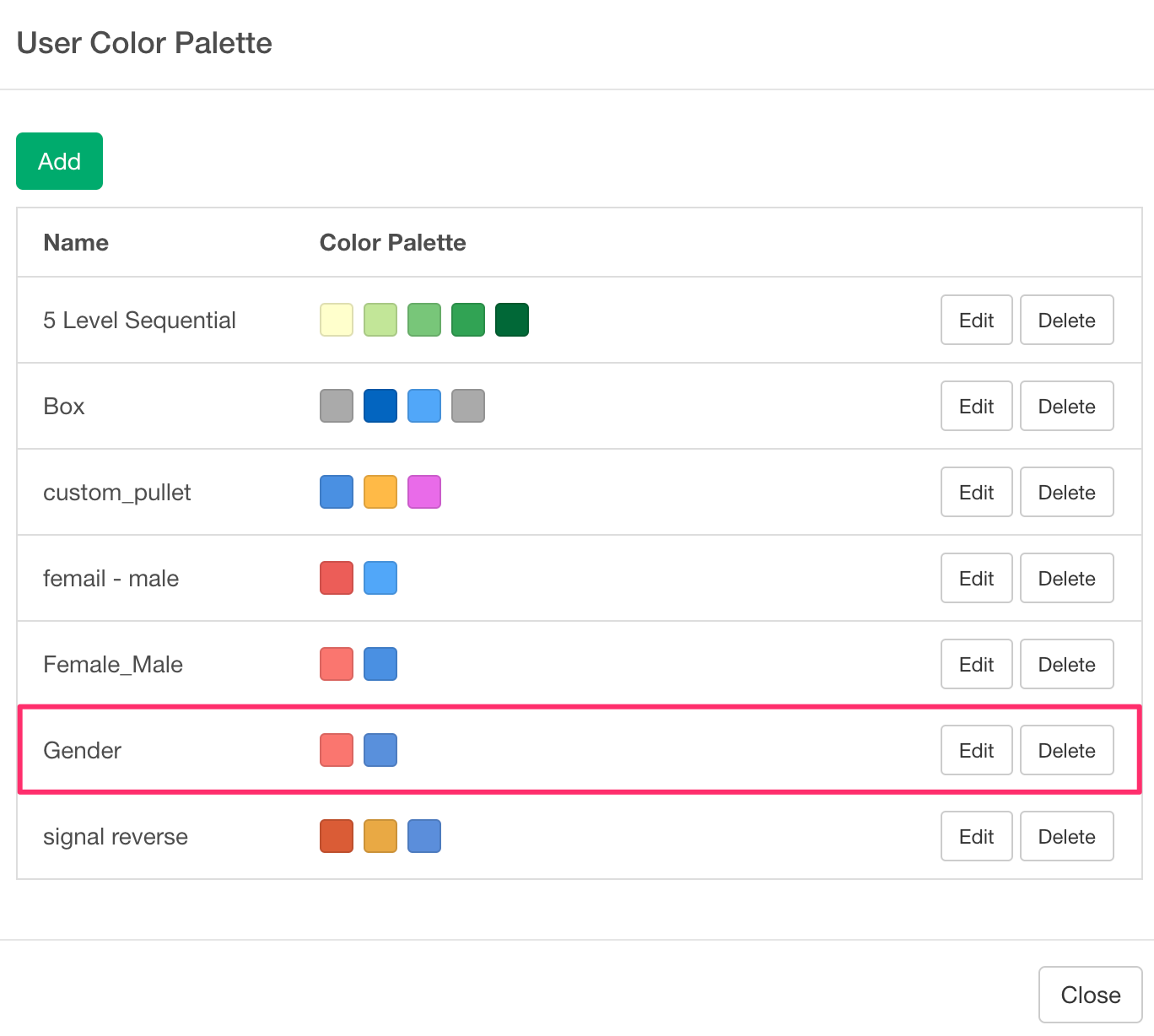Select the burnt orange swatch in signal reverse

pos(337,836)
